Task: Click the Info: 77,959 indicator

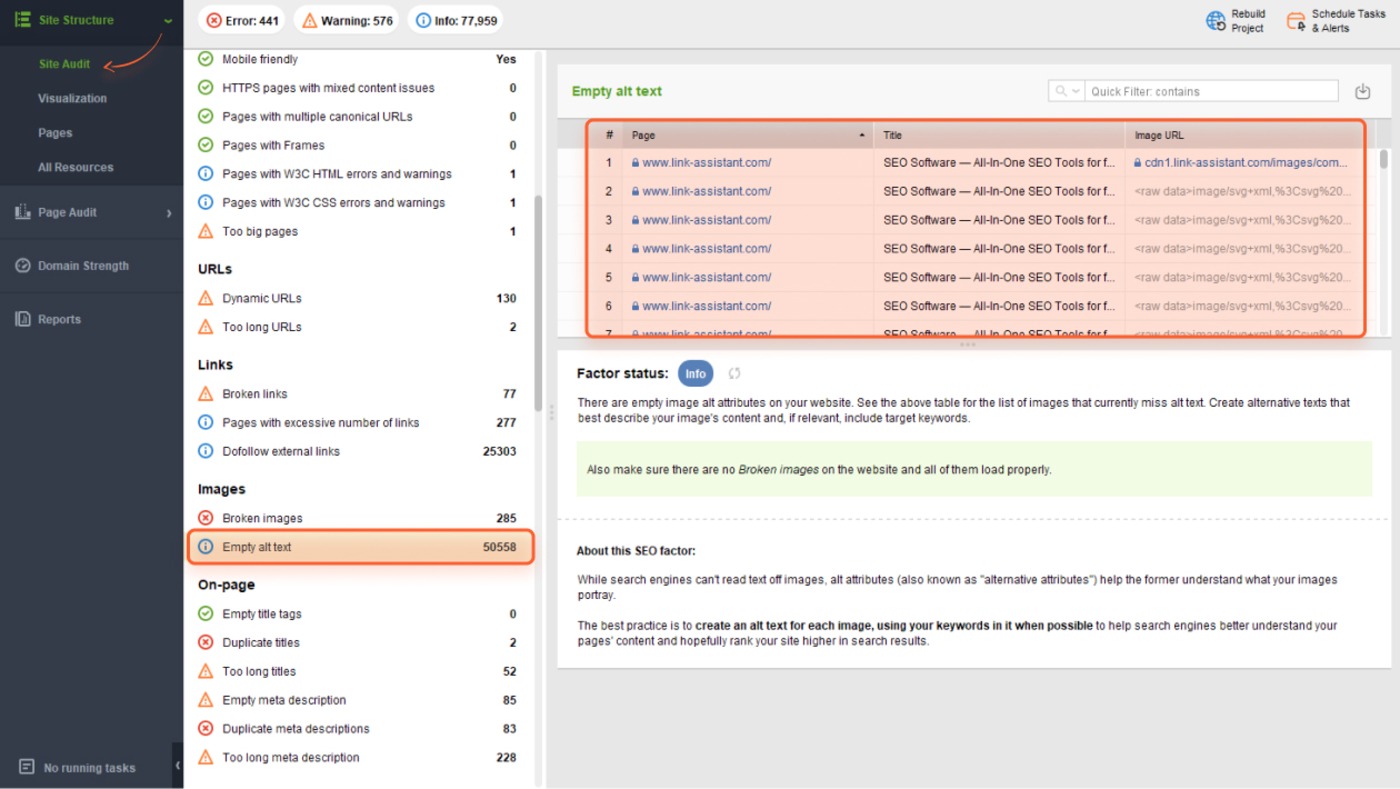Action: [x=455, y=18]
